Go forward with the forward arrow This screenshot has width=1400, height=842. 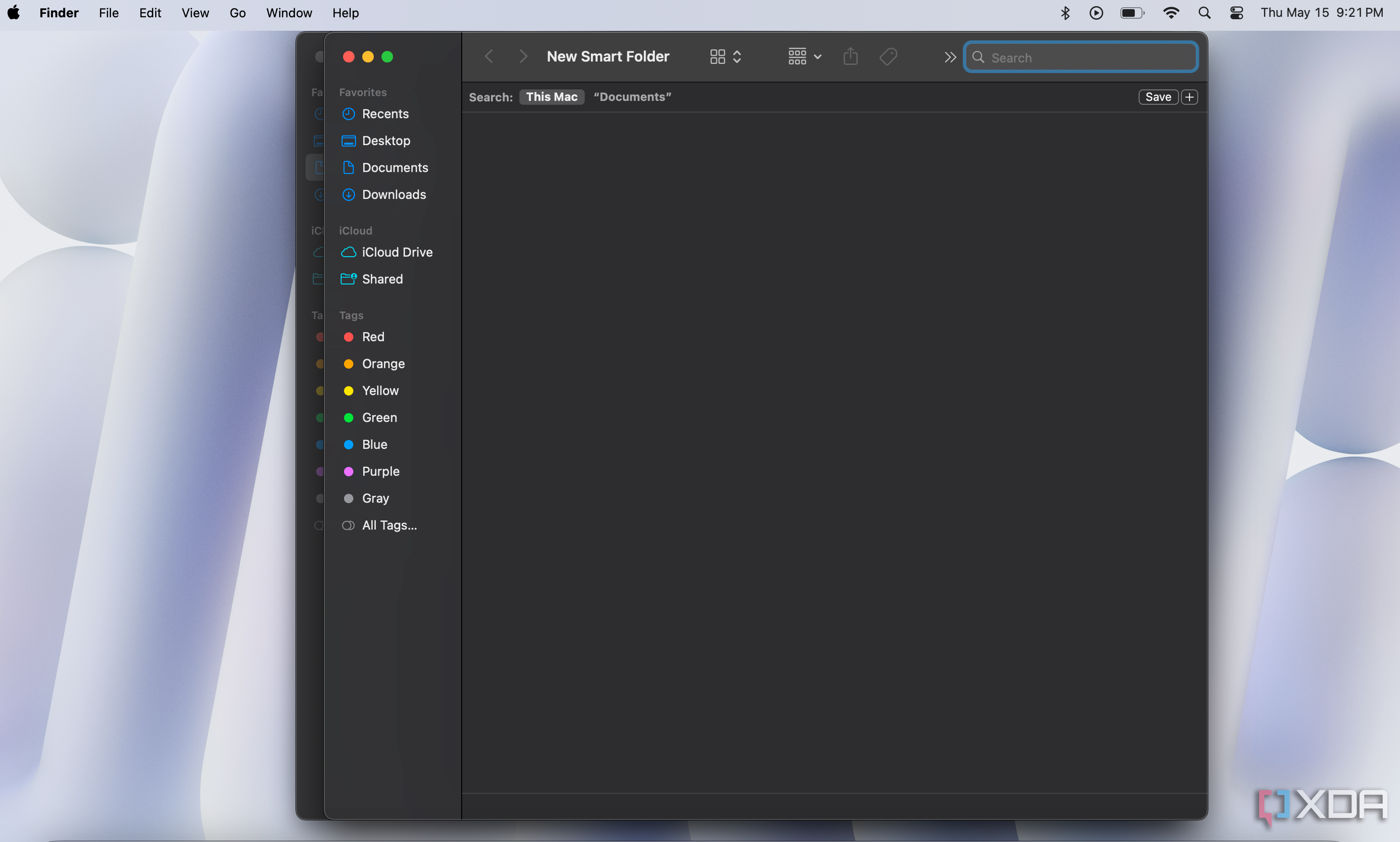pyautogui.click(x=523, y=57)
